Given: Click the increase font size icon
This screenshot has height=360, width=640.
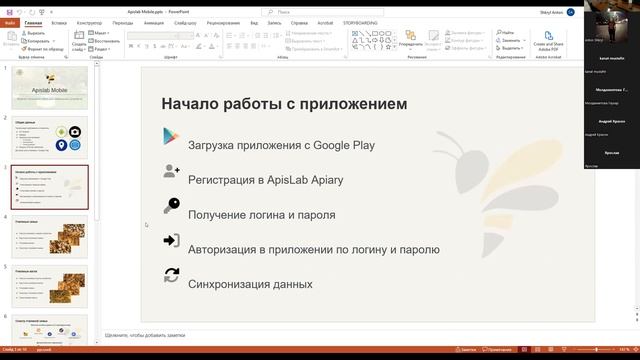Looking at the screenshot, I should (x=198, y=36).
